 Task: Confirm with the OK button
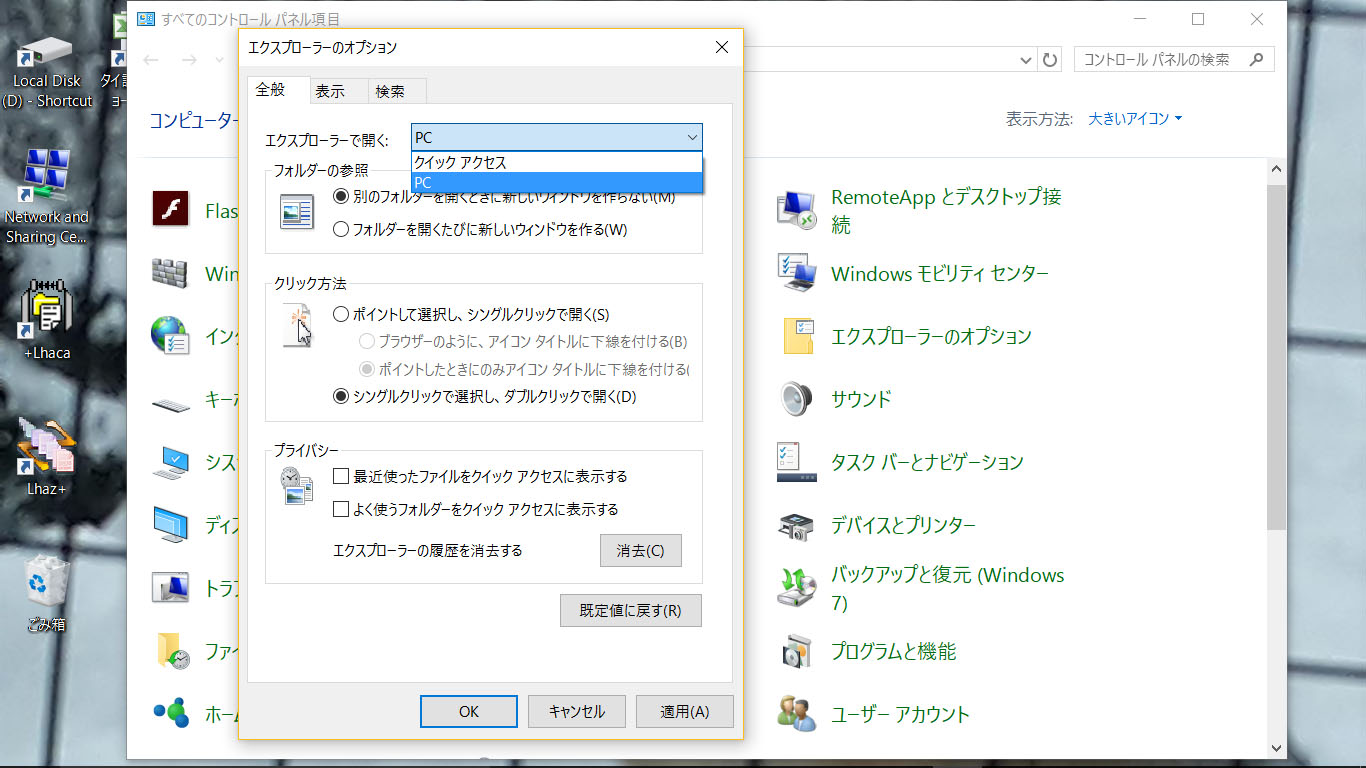point(469,712)
